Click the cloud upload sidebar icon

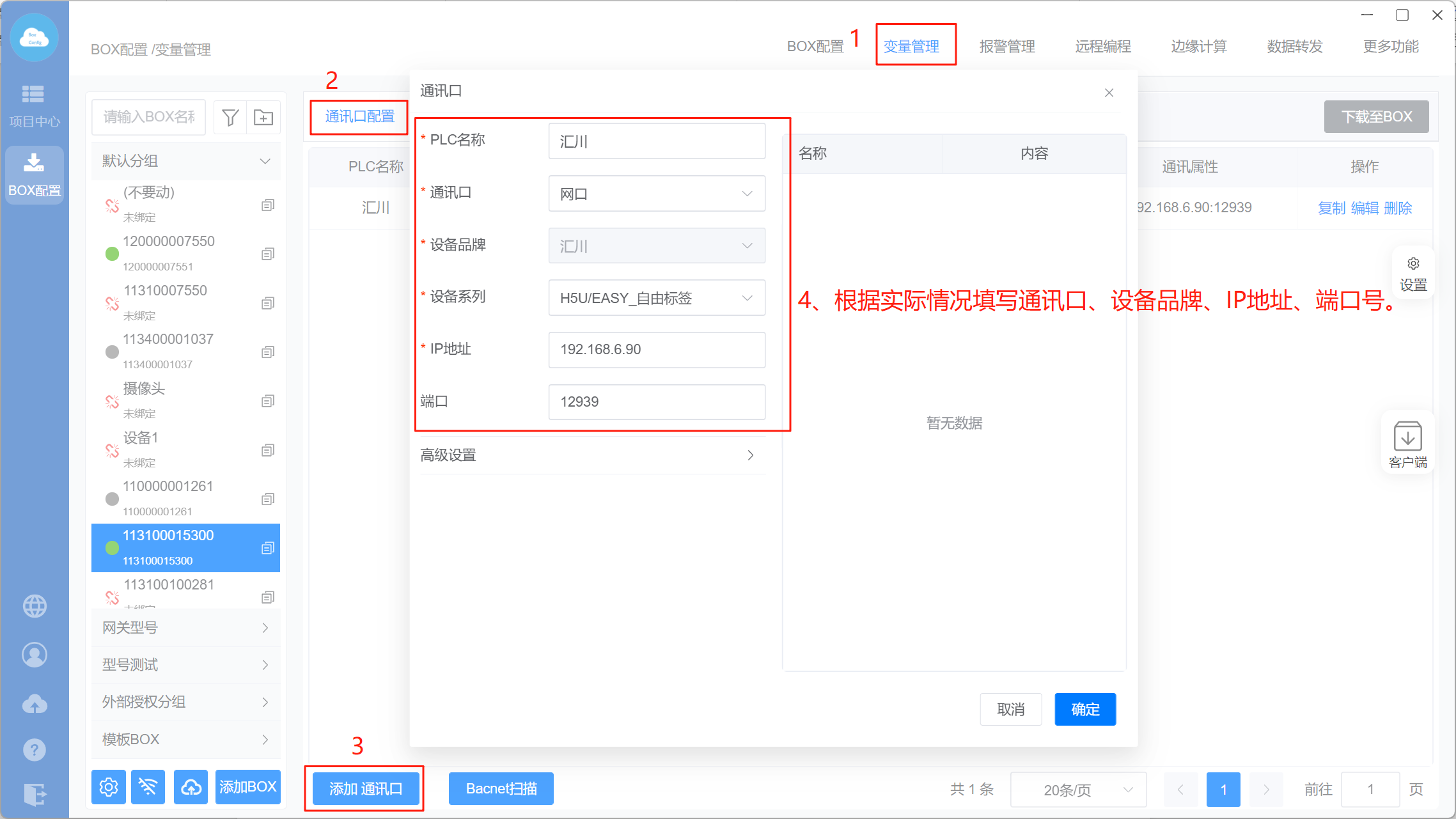[x=35, y=703]
